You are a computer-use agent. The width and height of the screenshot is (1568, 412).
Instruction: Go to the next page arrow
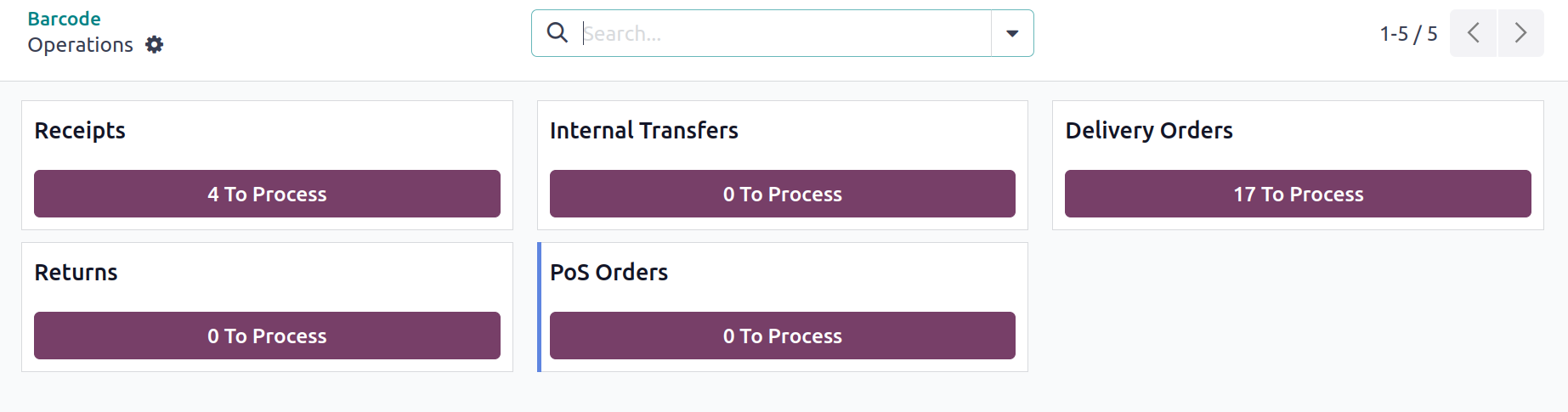(1520, 33)
